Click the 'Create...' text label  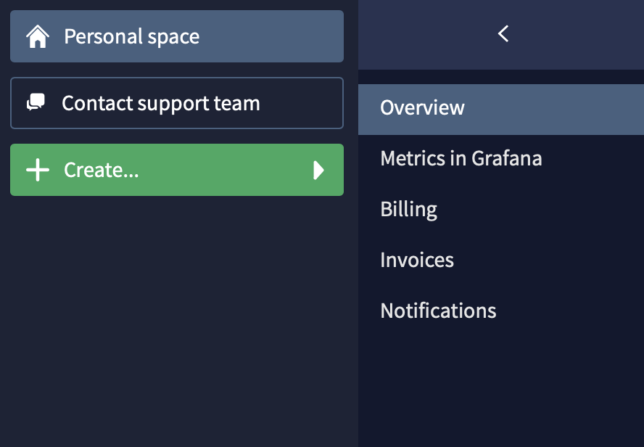point(101,170)
